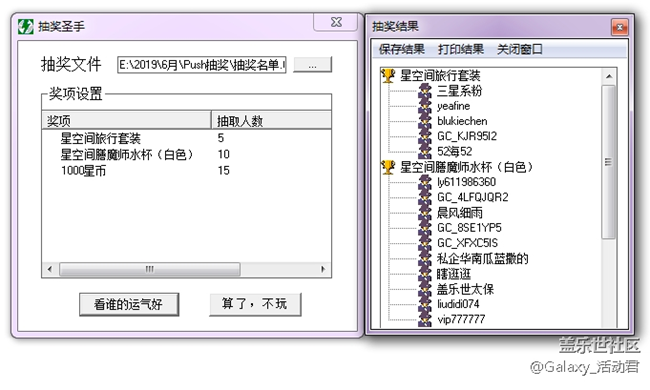The width and height of the screenshot is (650, 390).
Task: Click avatar icon next to 52海52
Action: pos(425,151)
